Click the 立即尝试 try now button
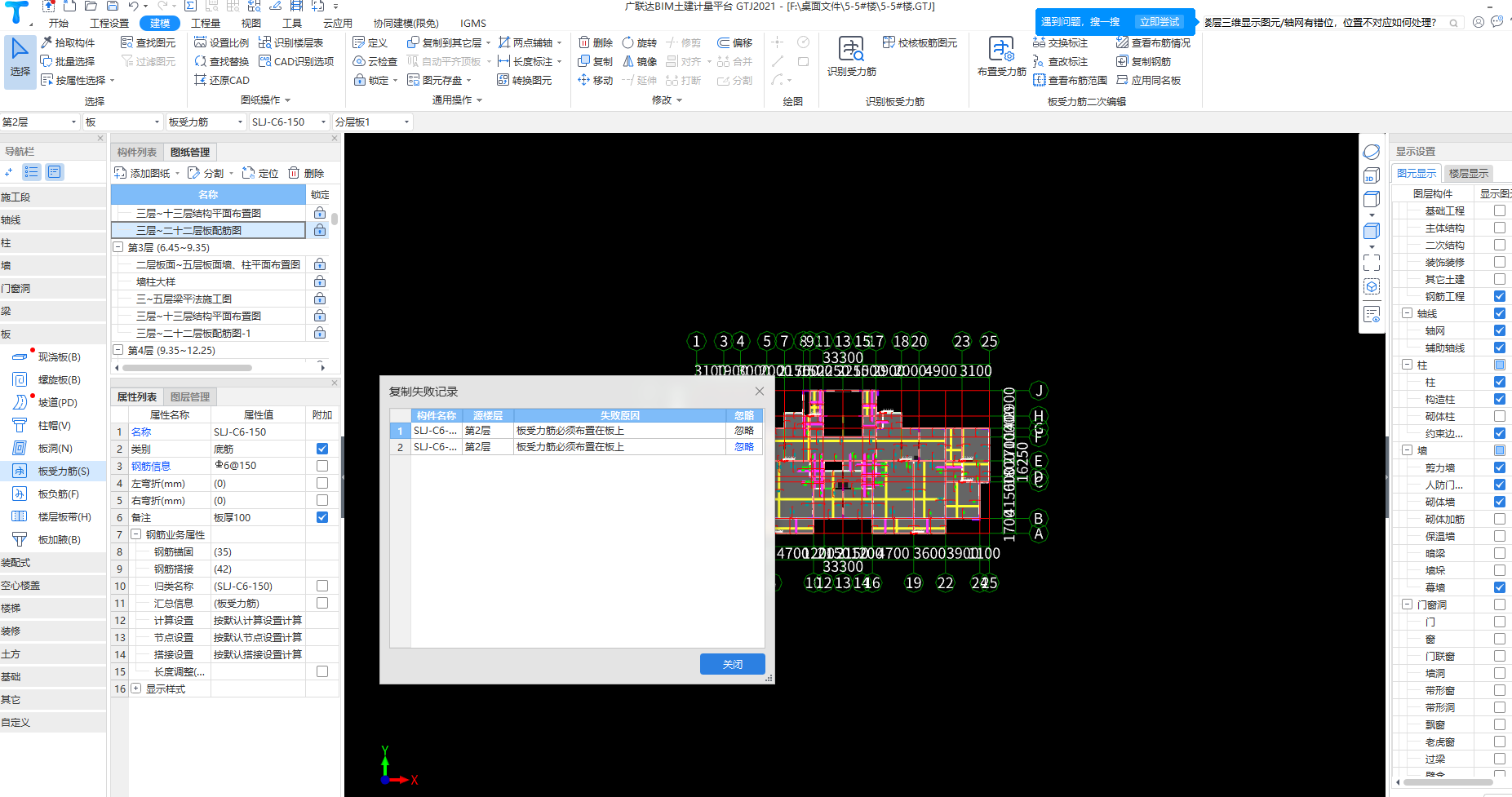Screen dimensions: 1512x797 pyautogui.click(x=1159, y=22)
